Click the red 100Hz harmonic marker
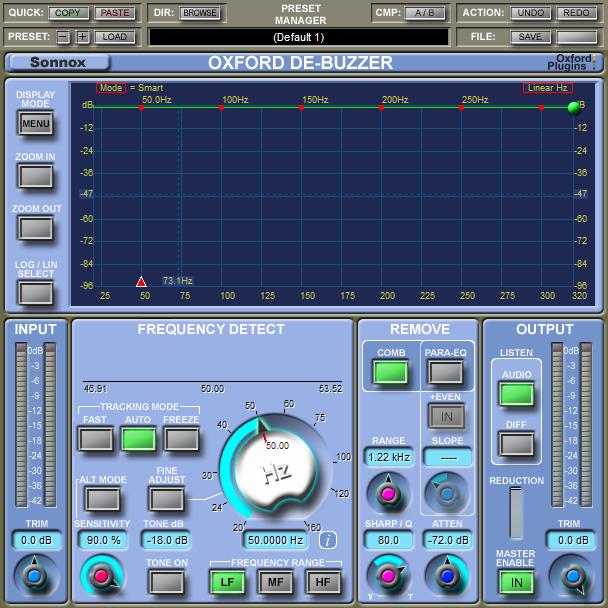The height and width of the screenshot is (608, 608). click(x=221, y=107)
